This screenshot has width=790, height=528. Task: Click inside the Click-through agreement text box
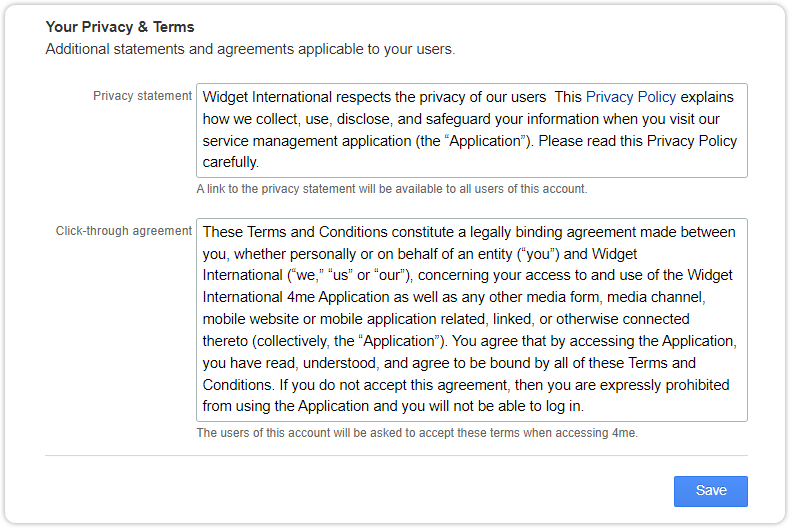point(472,319)
